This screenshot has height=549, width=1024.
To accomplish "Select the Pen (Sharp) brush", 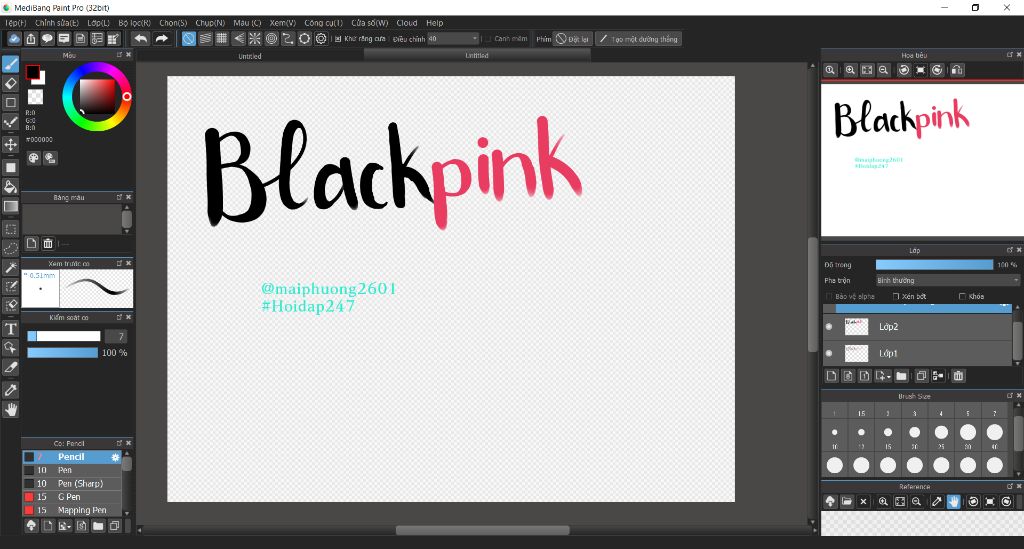I will point(72,484).
